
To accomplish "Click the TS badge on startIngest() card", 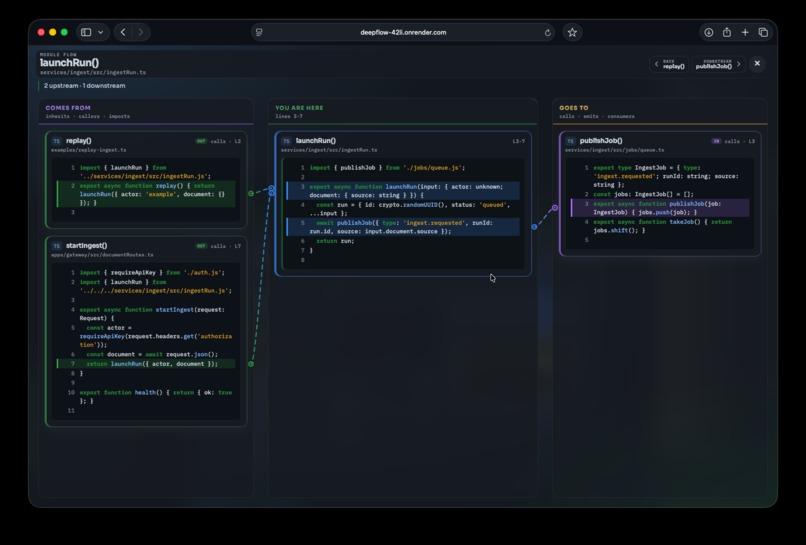I will 57,246.
